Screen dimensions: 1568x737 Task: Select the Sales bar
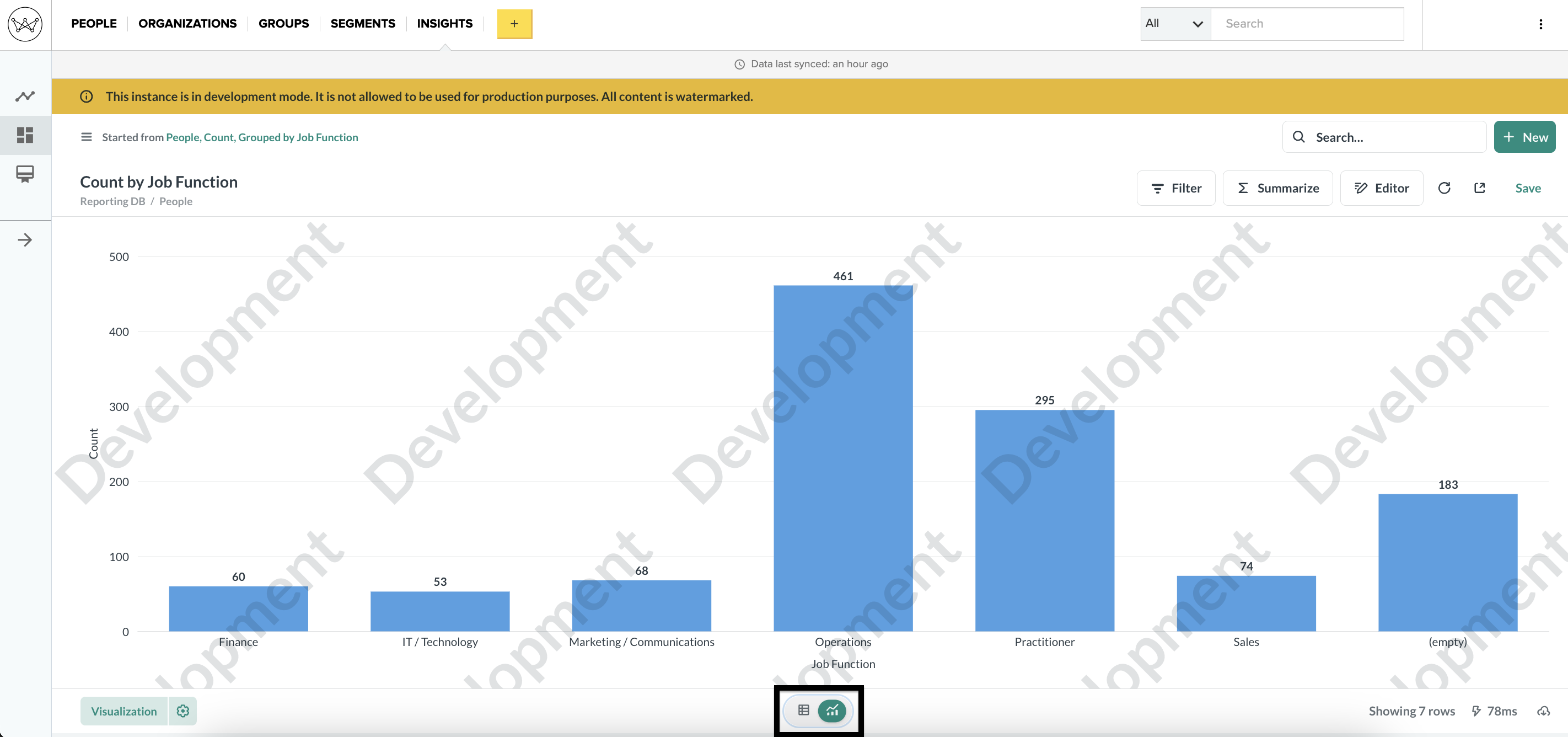[x=1246, y=603]
